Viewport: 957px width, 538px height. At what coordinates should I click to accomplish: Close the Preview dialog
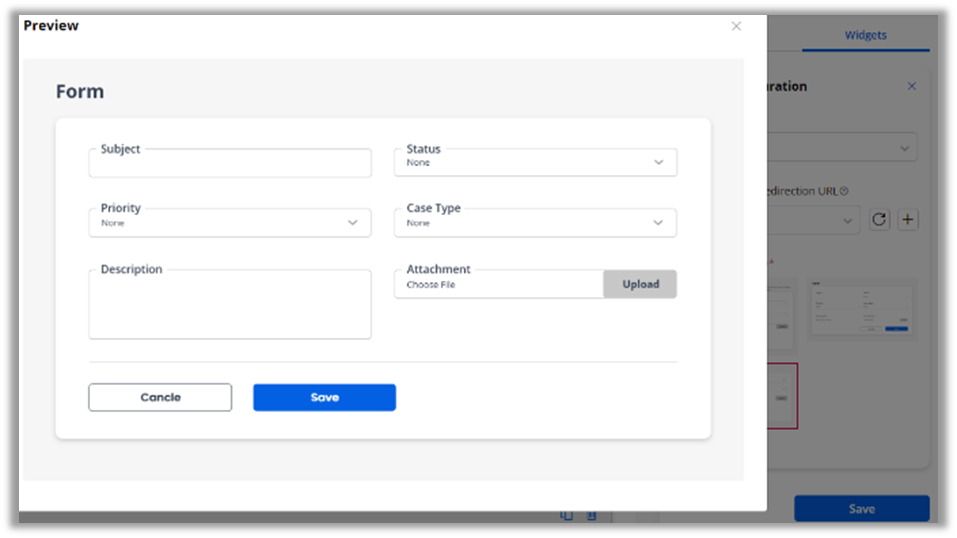pyautogui.click(x=736, y=26)
